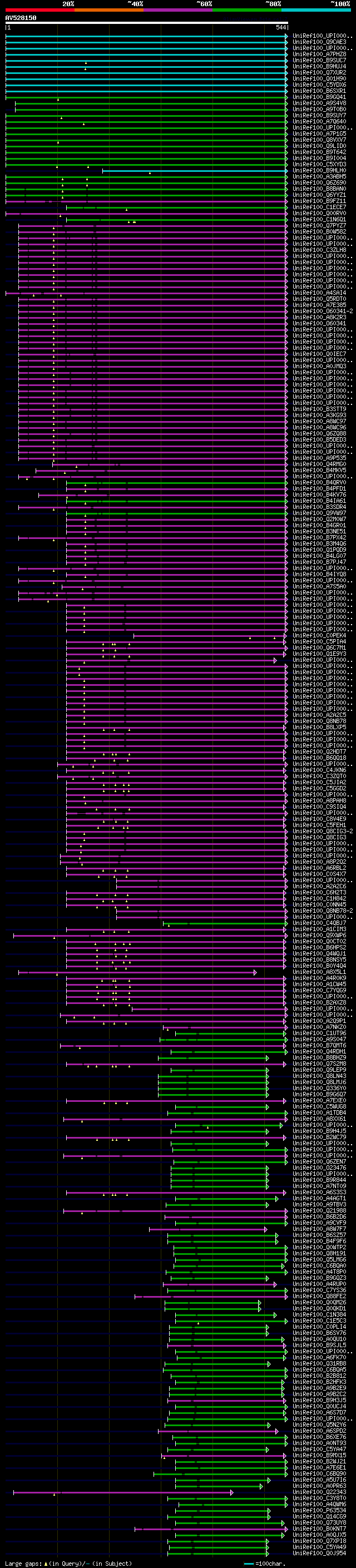Select the UniRef100_Q5RDT0 label
The height and width of the screenshot is (1568, 356).
(319, 299)
